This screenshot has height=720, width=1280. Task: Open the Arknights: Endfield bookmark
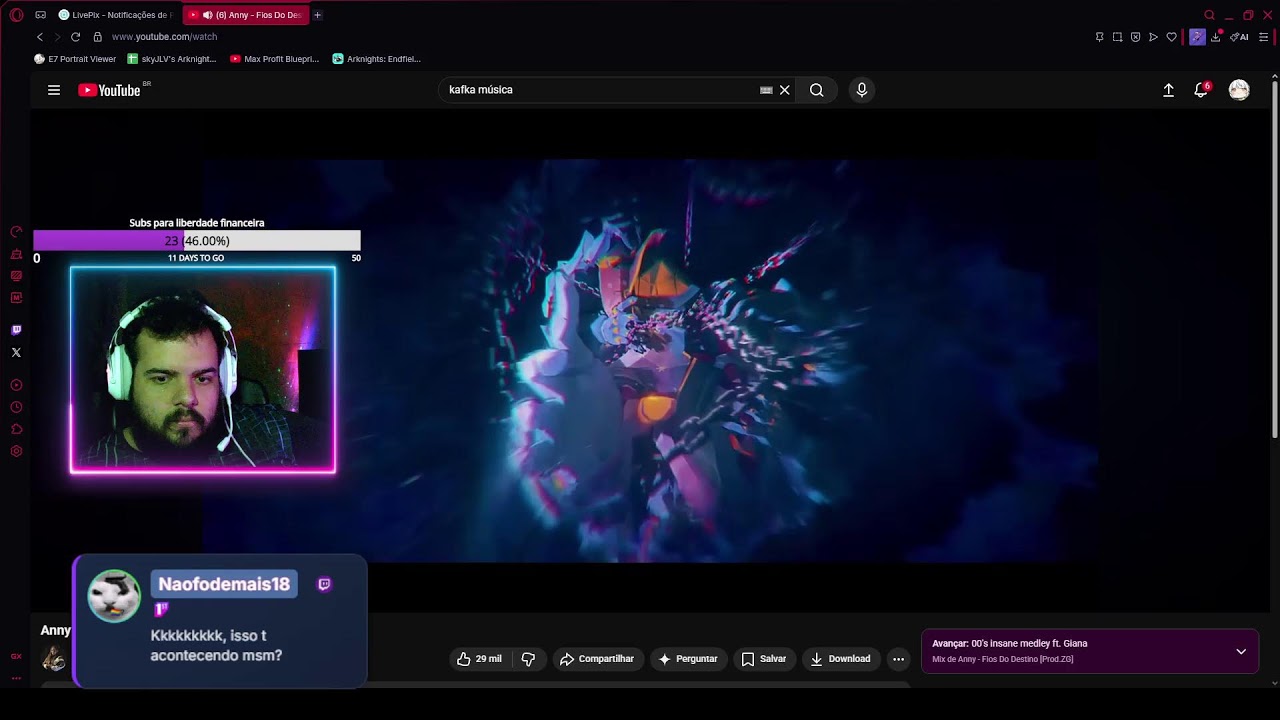pos(377,59)
